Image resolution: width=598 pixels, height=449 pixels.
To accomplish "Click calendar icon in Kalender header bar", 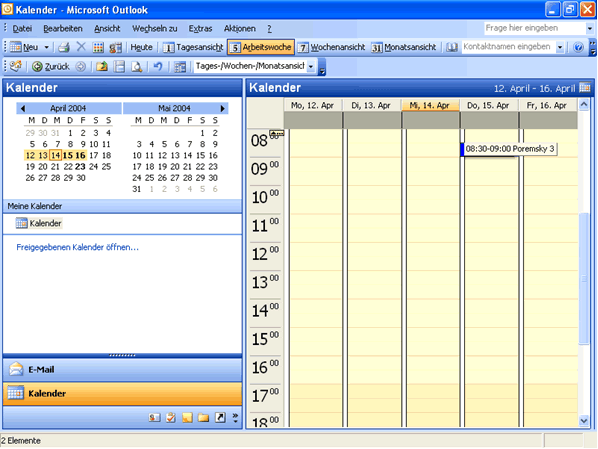I will [585, 88].
